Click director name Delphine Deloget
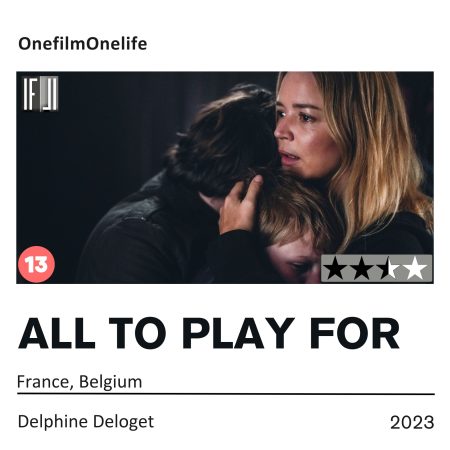Screen dimensions: 450x450 pyautogui.click(x=86, y=422)
